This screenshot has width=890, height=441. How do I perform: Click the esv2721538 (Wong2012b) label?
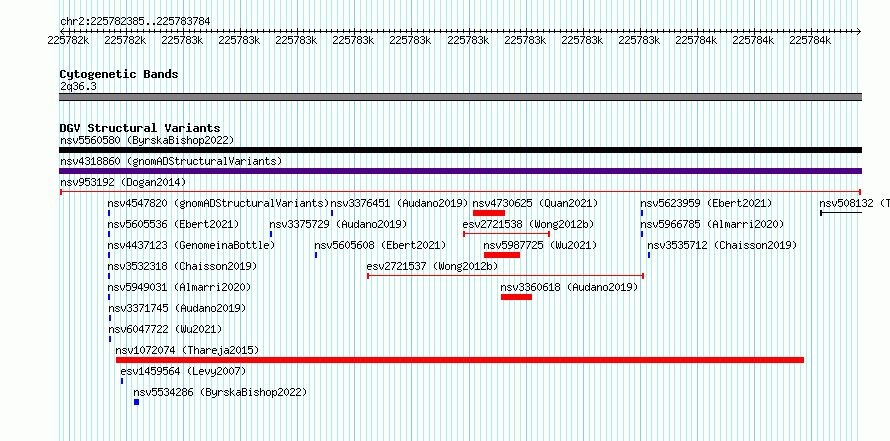click(528, 224)
